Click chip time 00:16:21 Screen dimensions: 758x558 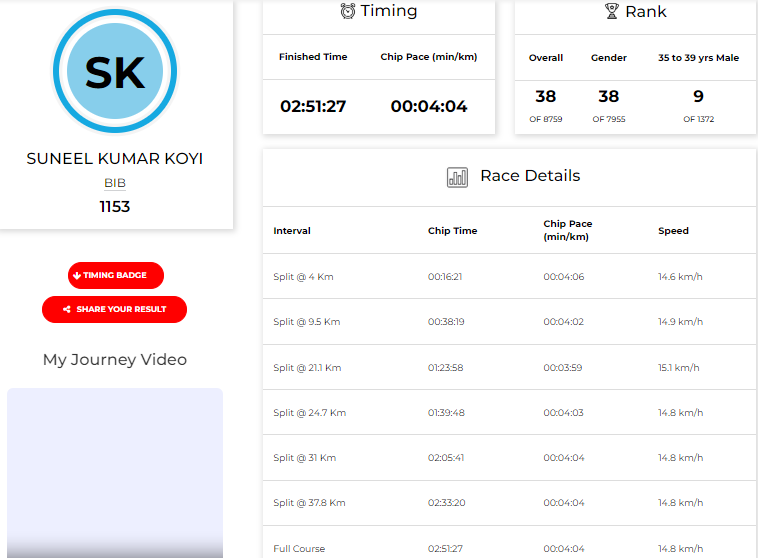pyautogui.click(x=445, y=277)
